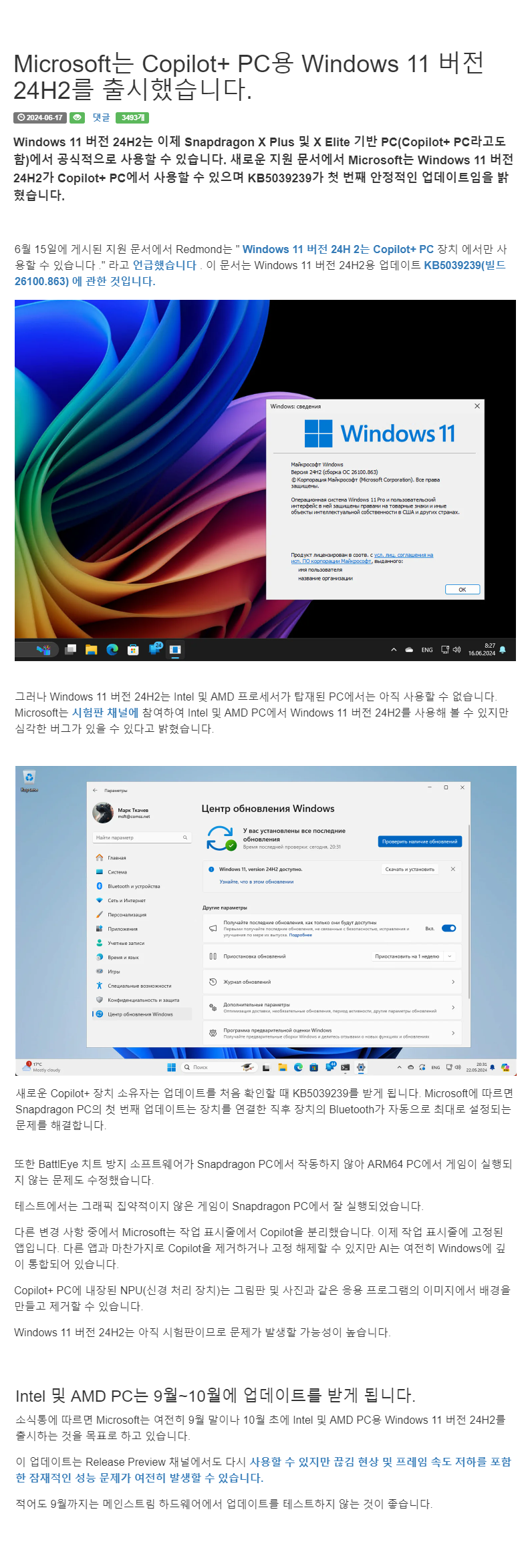Open the 댓글 comments link
The height and width of the screenshot is (1568, 532).
tap(101, 118)
